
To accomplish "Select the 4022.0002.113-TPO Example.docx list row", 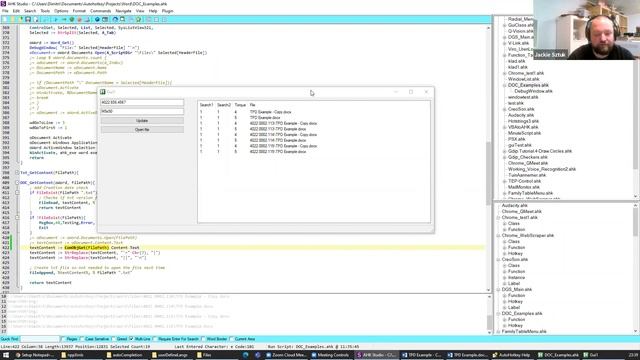I will [x=278, y=129].
